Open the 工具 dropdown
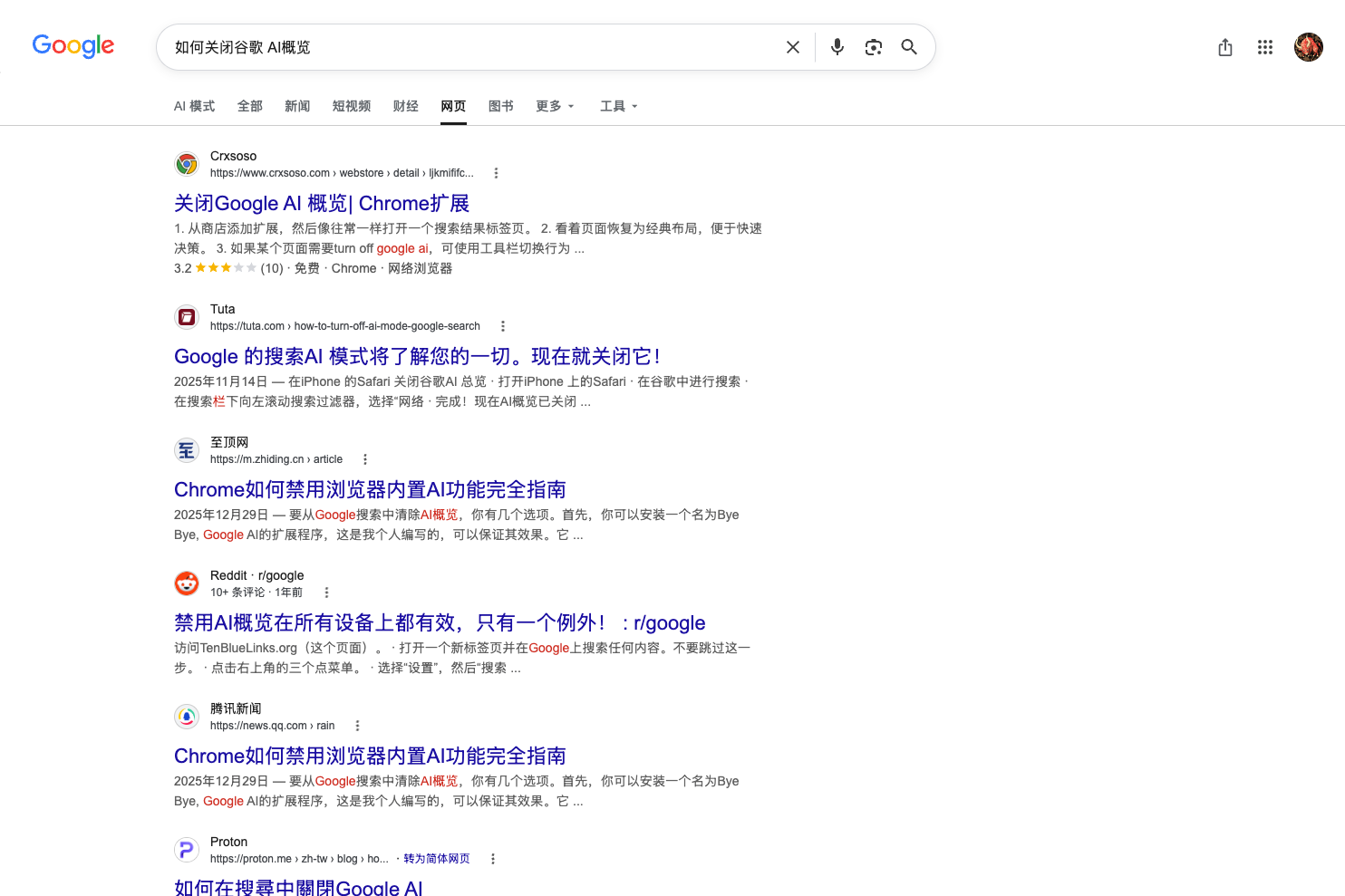This screenshot has width=1345, height=896. [619, 106]
